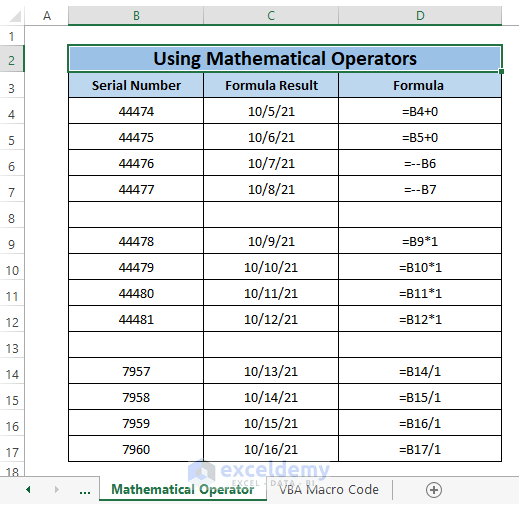Screen dimensions: 519x505
Task: Select row 1 header
Action: 12,36
